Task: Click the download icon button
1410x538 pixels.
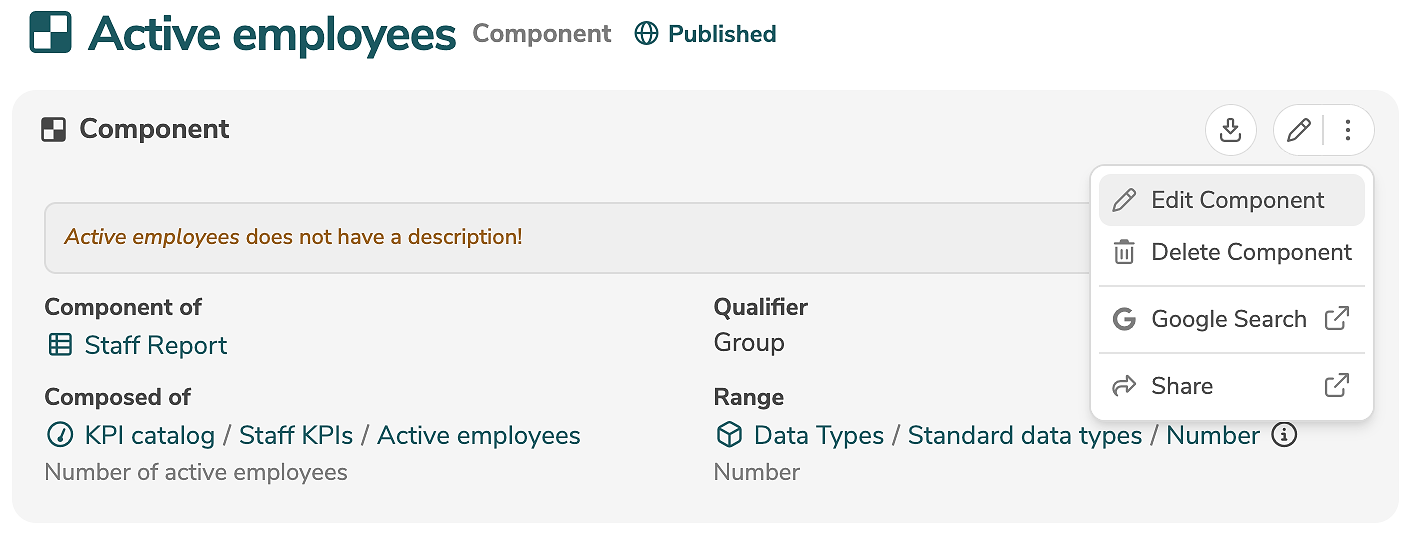Action: 1230,130
